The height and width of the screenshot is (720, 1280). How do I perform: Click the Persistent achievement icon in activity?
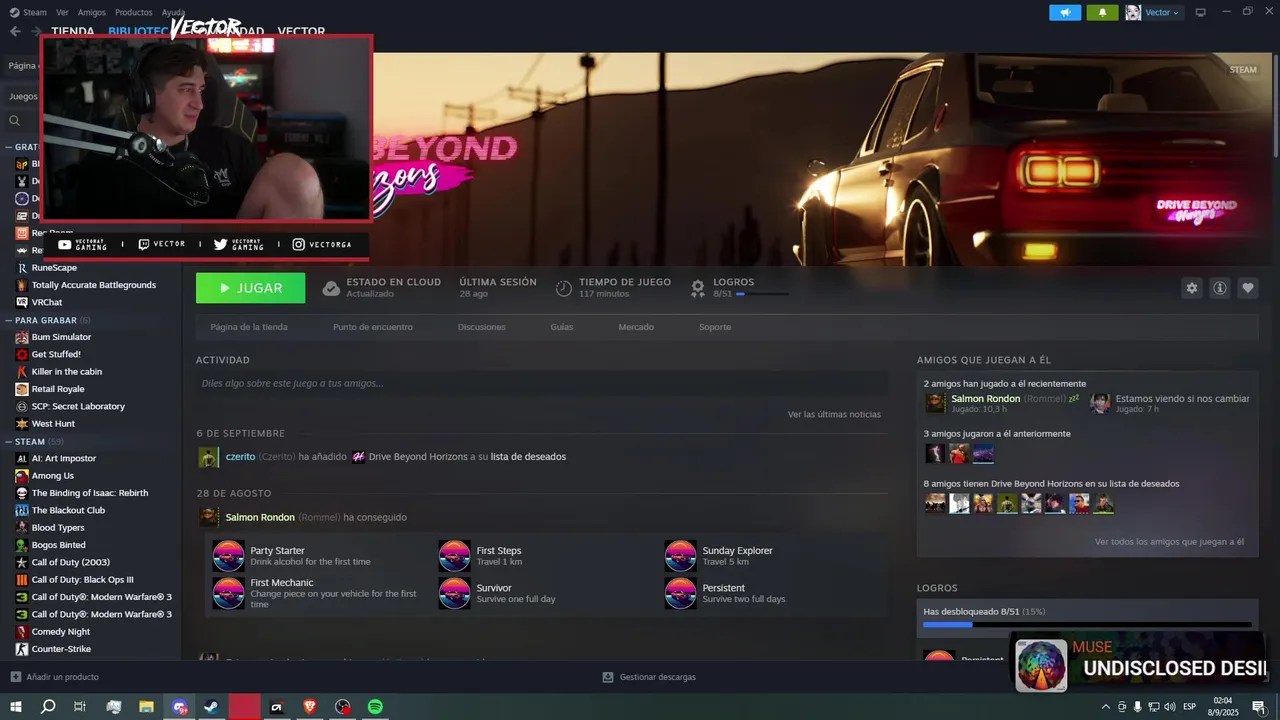[680, 593]
